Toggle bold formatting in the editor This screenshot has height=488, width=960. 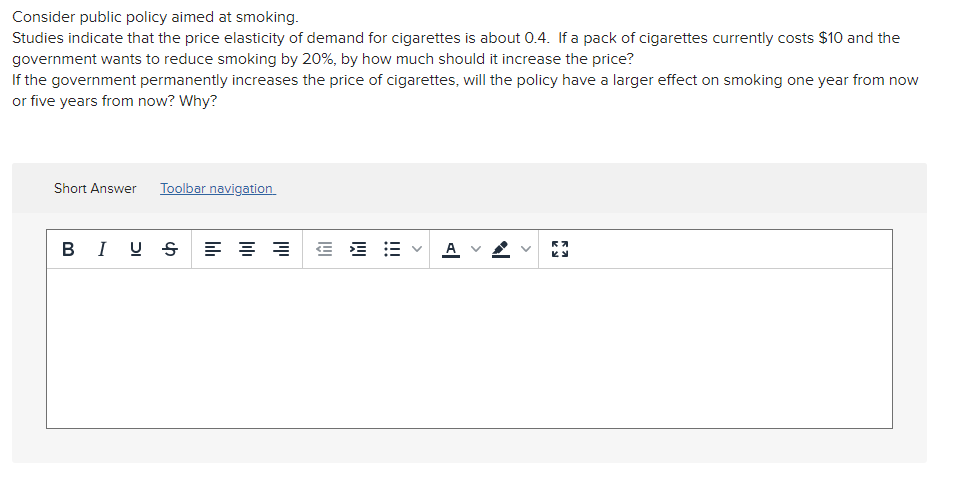[x=68, y=249]
